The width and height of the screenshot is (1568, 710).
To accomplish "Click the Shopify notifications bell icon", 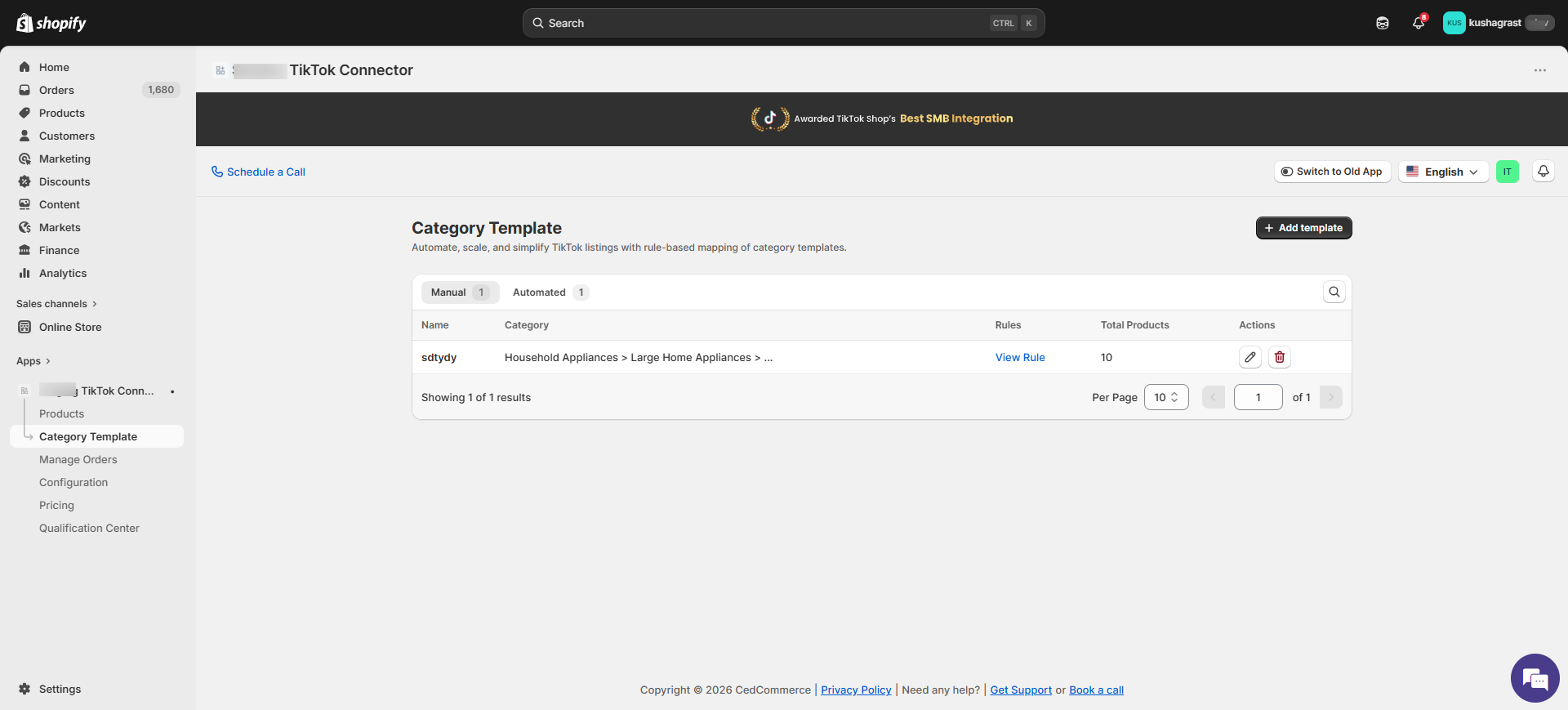I will point(1419,23).
